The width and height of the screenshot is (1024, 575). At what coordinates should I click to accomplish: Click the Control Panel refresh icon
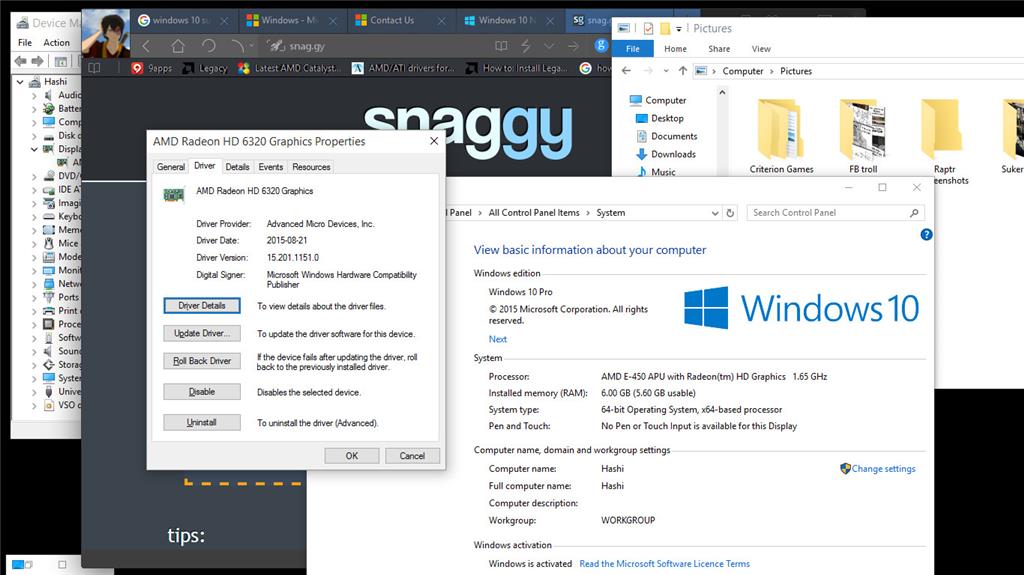[730, 213]
